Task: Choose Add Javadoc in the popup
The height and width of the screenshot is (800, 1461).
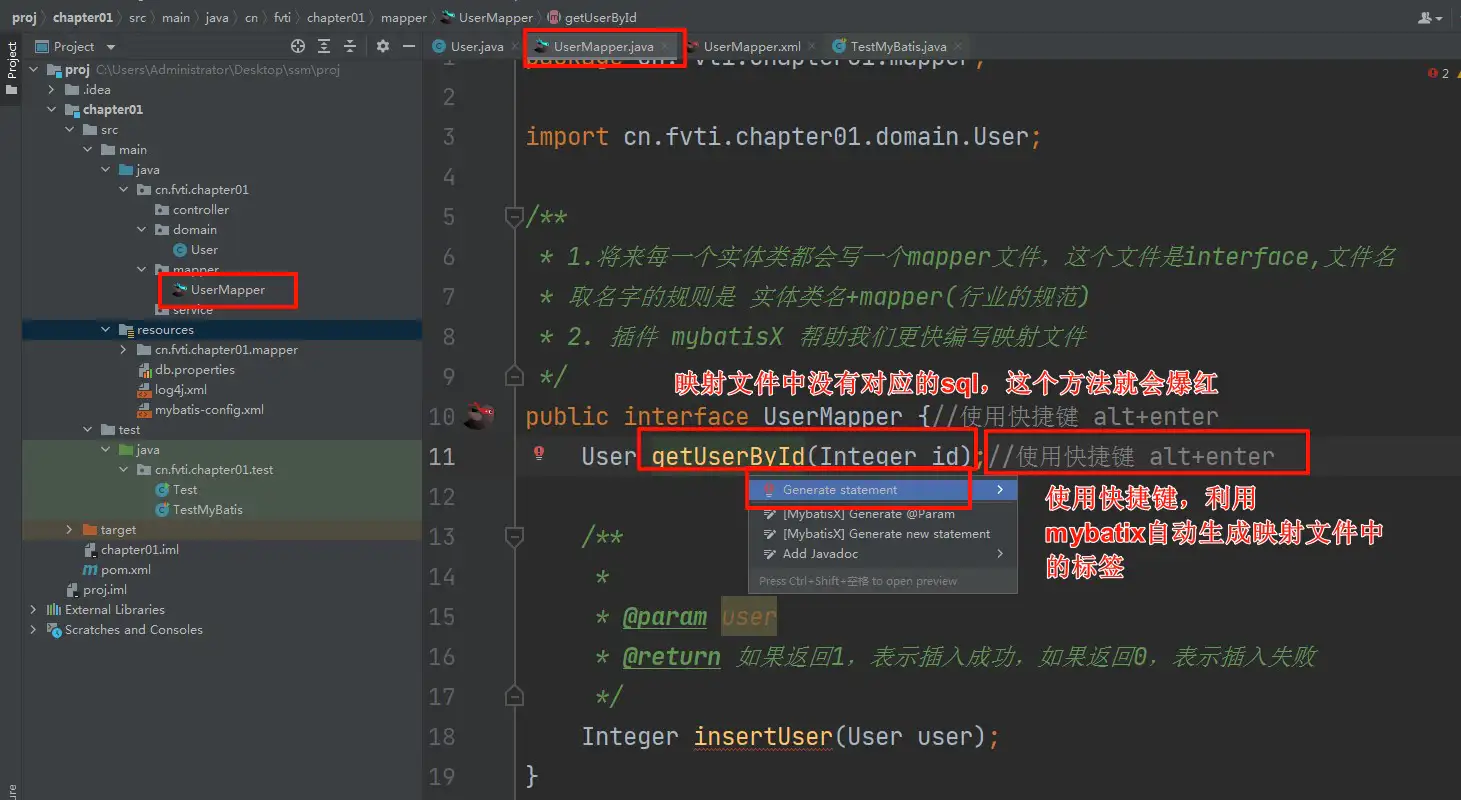Action: coord(882,554)
